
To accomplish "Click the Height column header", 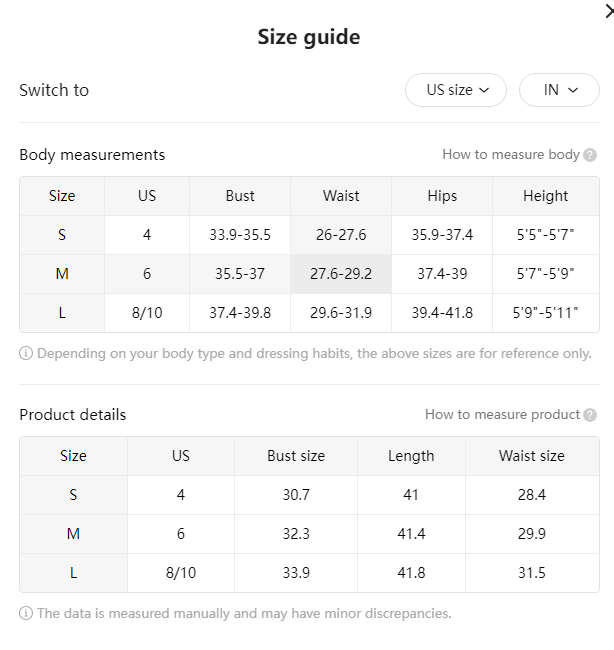I will [x=546, y=196].
